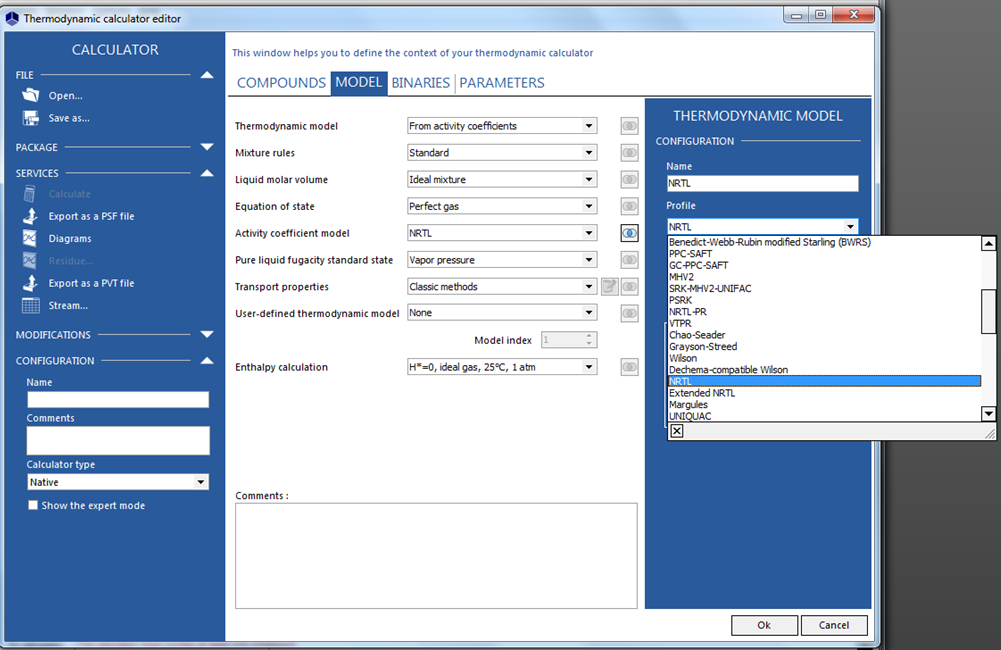
Task: Increase the Model index stepper
Action: pyautogui.click(x=589, y=336)
